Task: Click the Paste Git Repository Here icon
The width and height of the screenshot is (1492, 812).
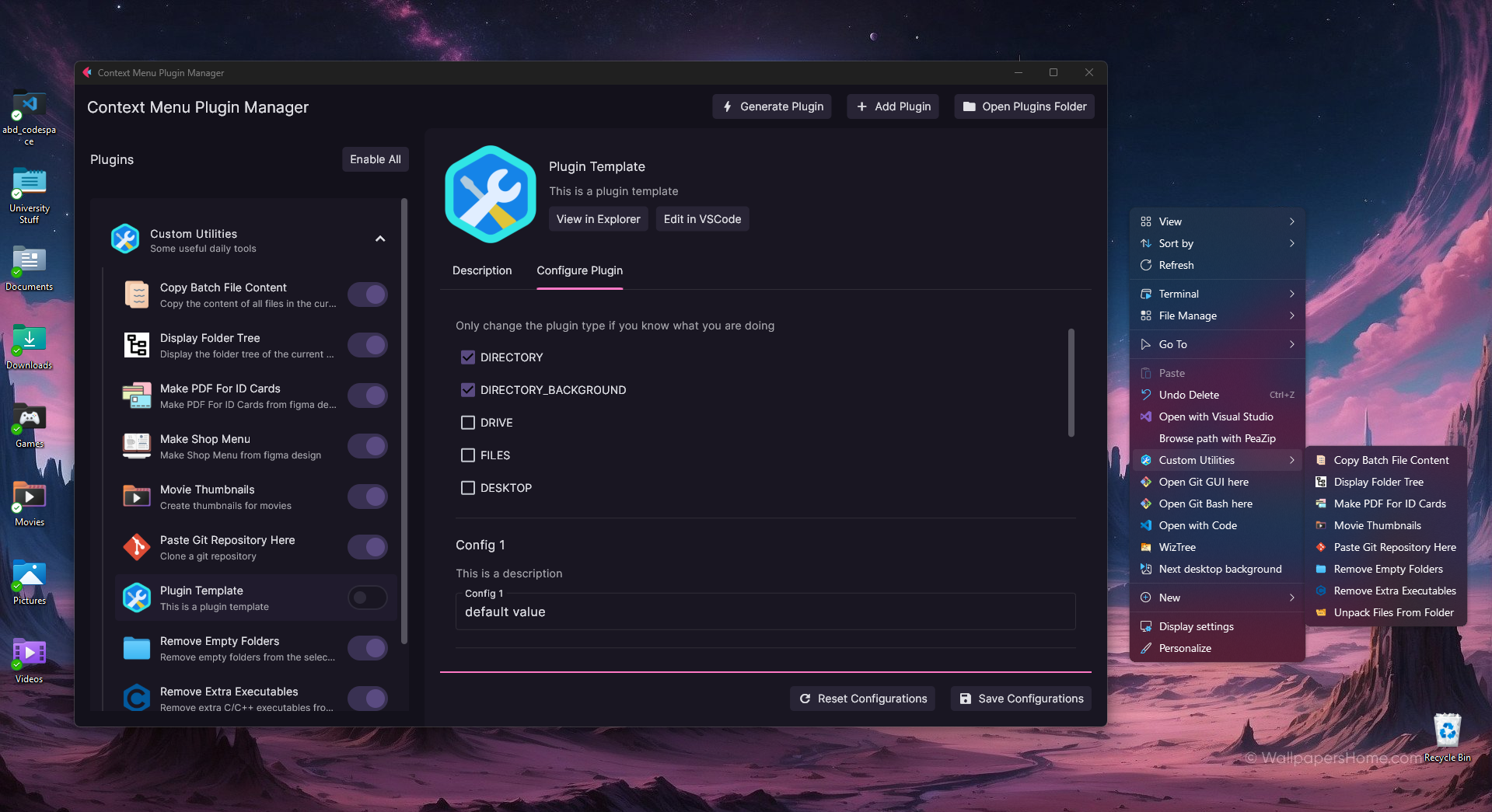Action: point(137,547)
